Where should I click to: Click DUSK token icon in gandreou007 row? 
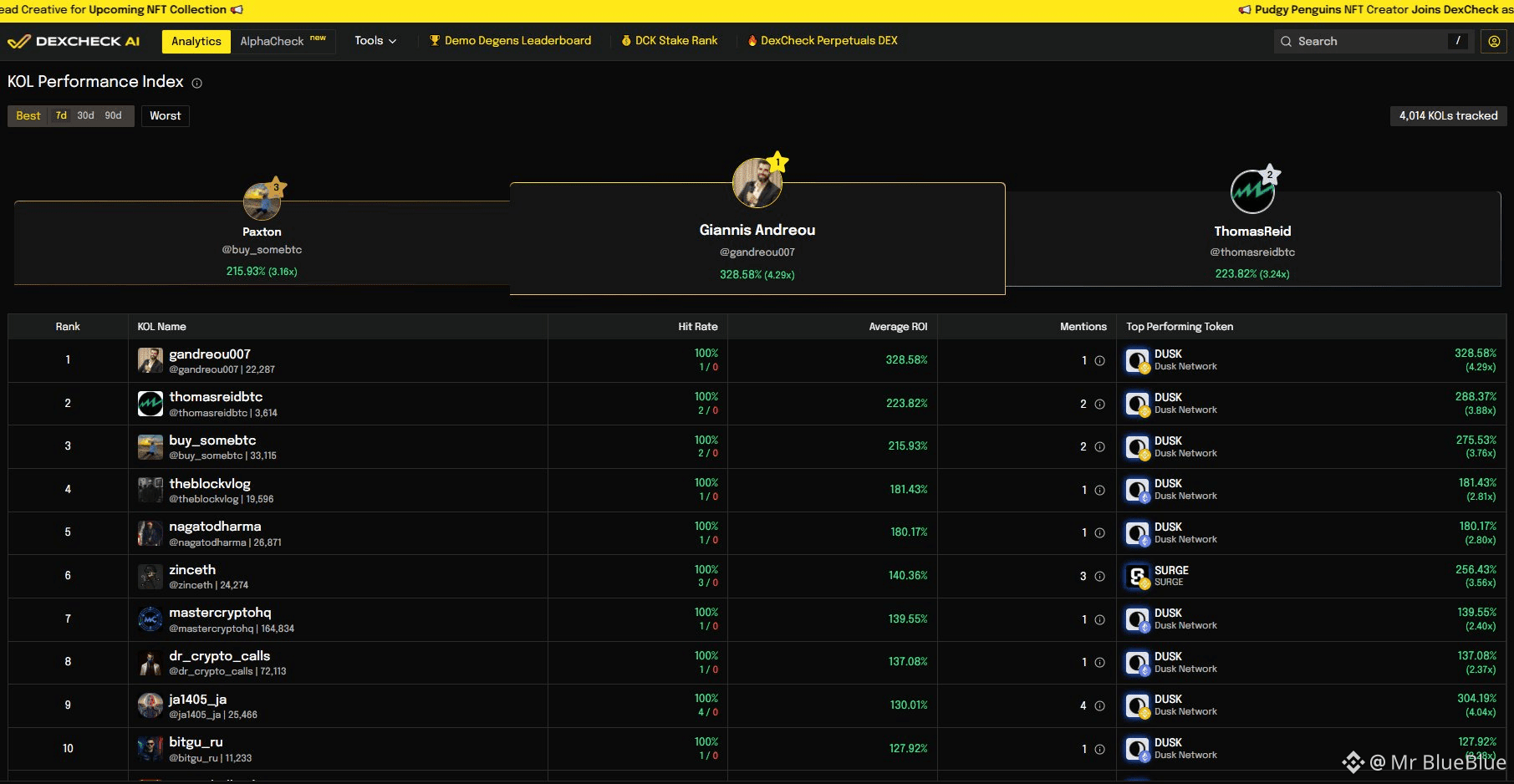pos(1138,361)
